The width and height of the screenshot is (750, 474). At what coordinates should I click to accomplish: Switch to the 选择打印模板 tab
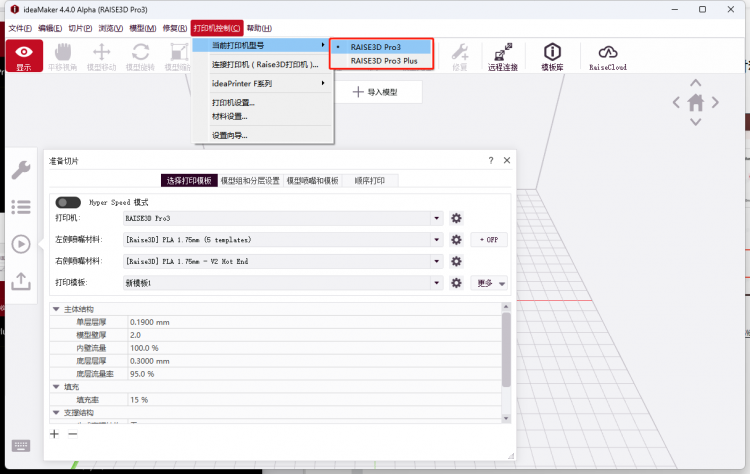[189, 181]
